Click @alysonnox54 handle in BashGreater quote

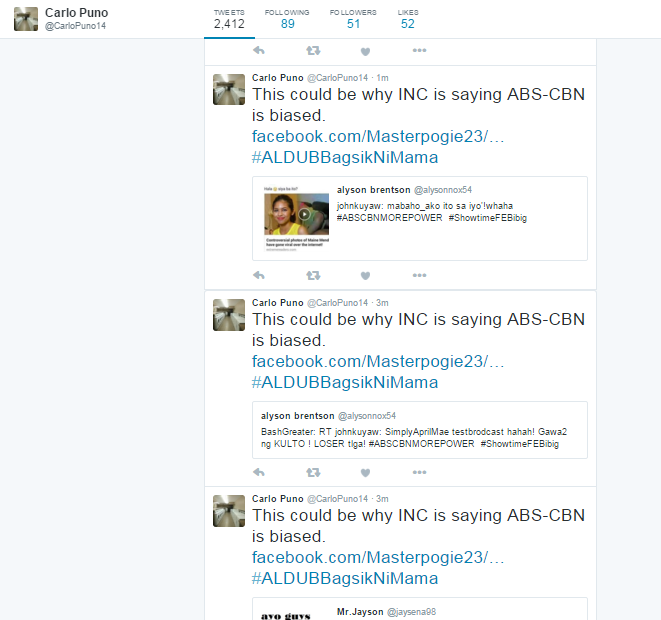(367, 416)
